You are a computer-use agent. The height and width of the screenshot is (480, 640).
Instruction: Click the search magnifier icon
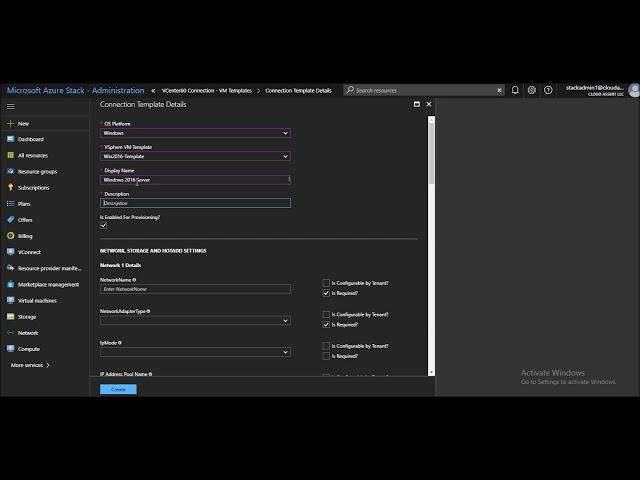(x=350, y=90)
